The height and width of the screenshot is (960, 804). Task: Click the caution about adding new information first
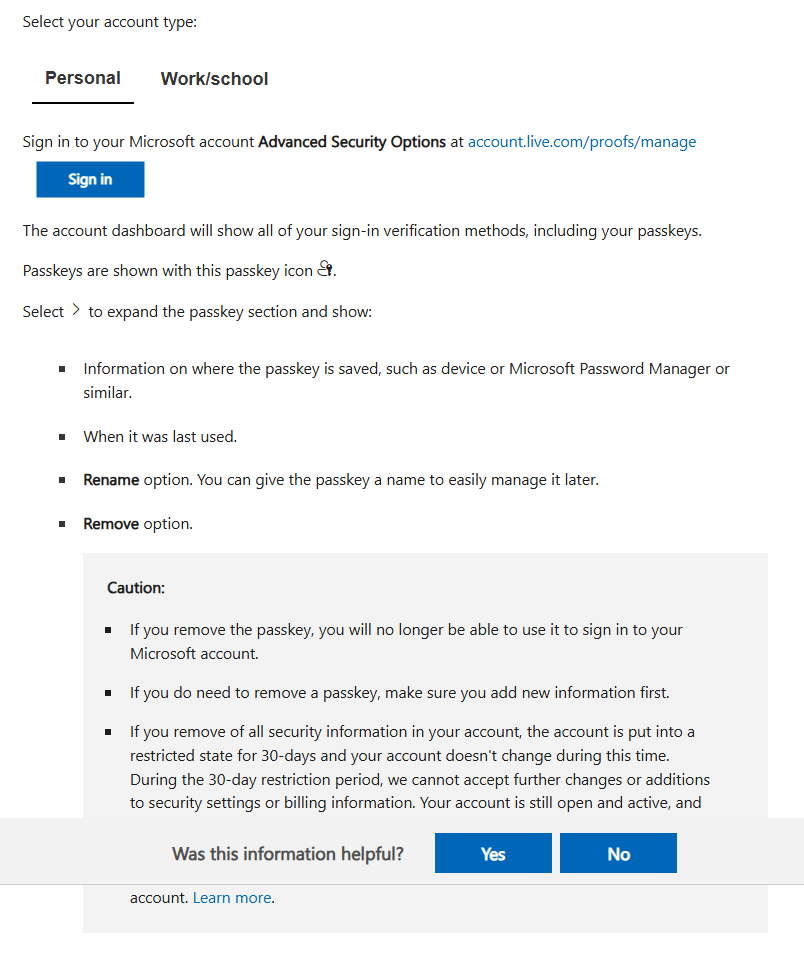coord(400,693)
